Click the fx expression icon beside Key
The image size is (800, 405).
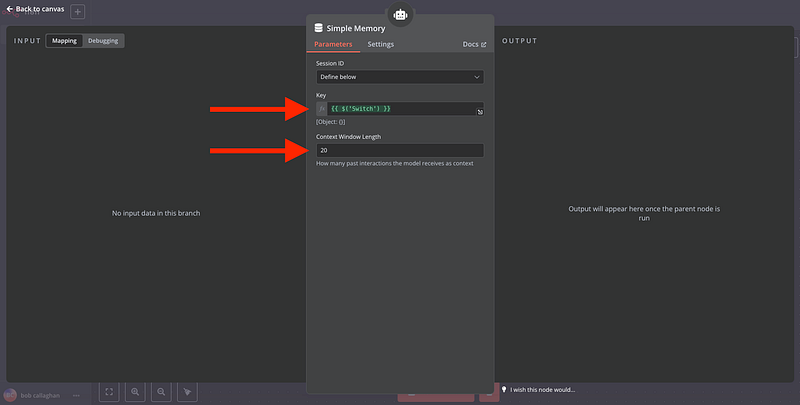(322, 108)
